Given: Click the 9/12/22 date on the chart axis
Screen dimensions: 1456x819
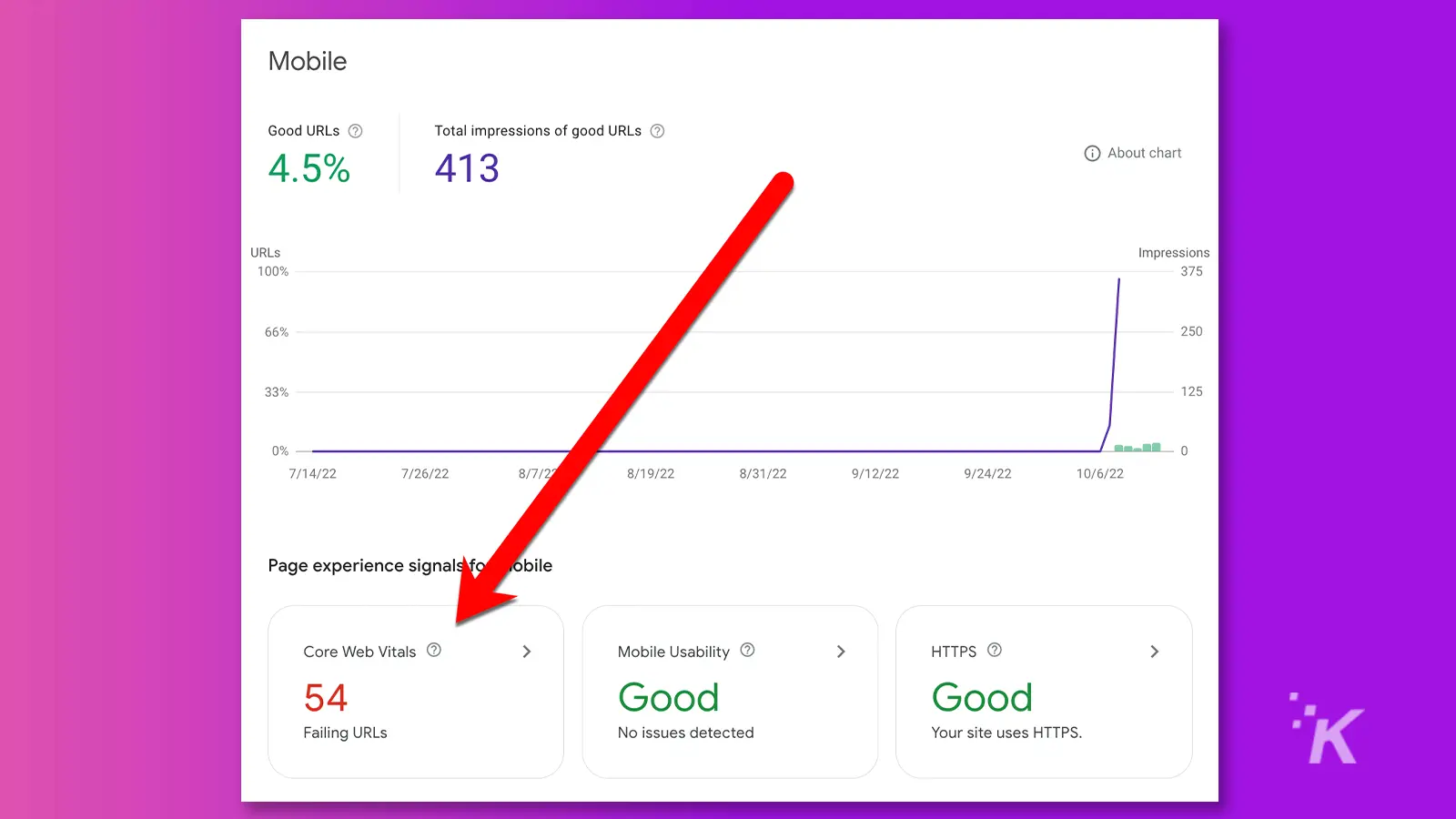Looking at the screenshot, I should (875, 474).
